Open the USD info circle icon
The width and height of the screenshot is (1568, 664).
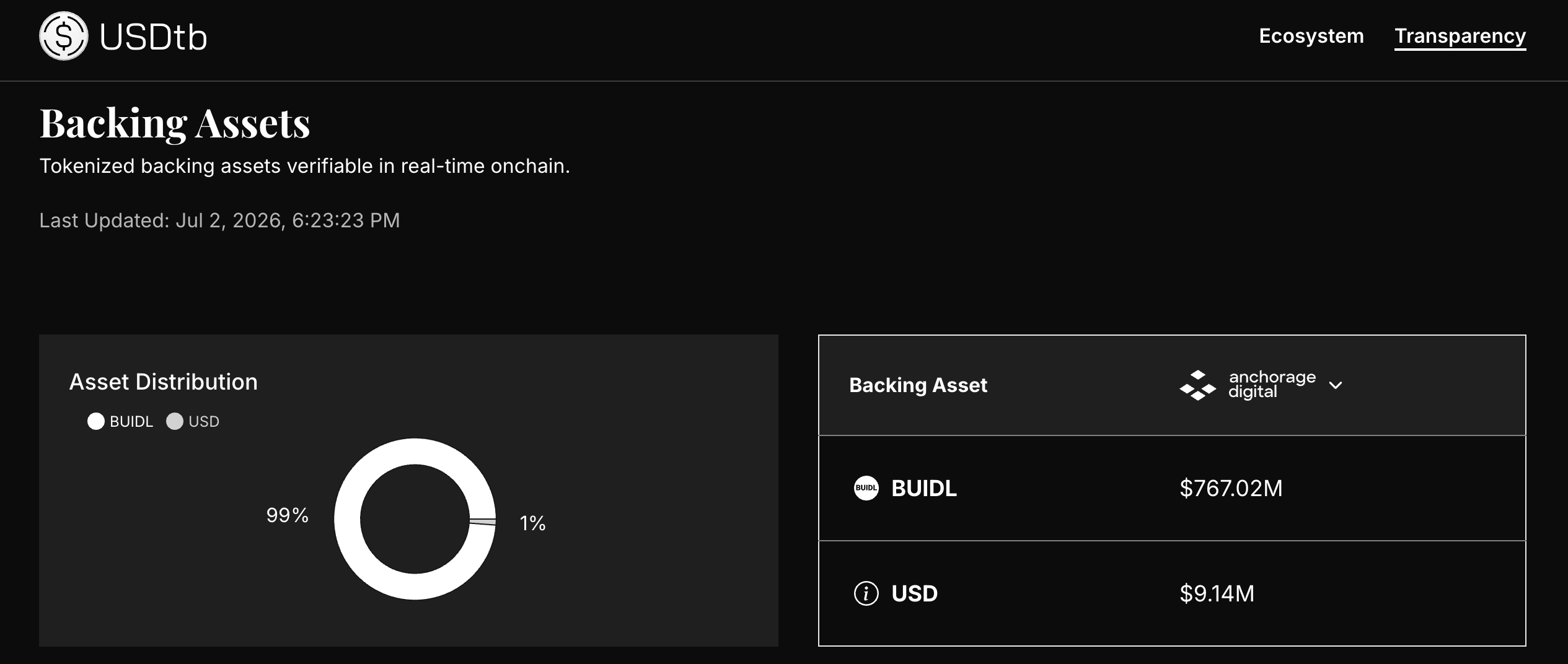[866, 593]
